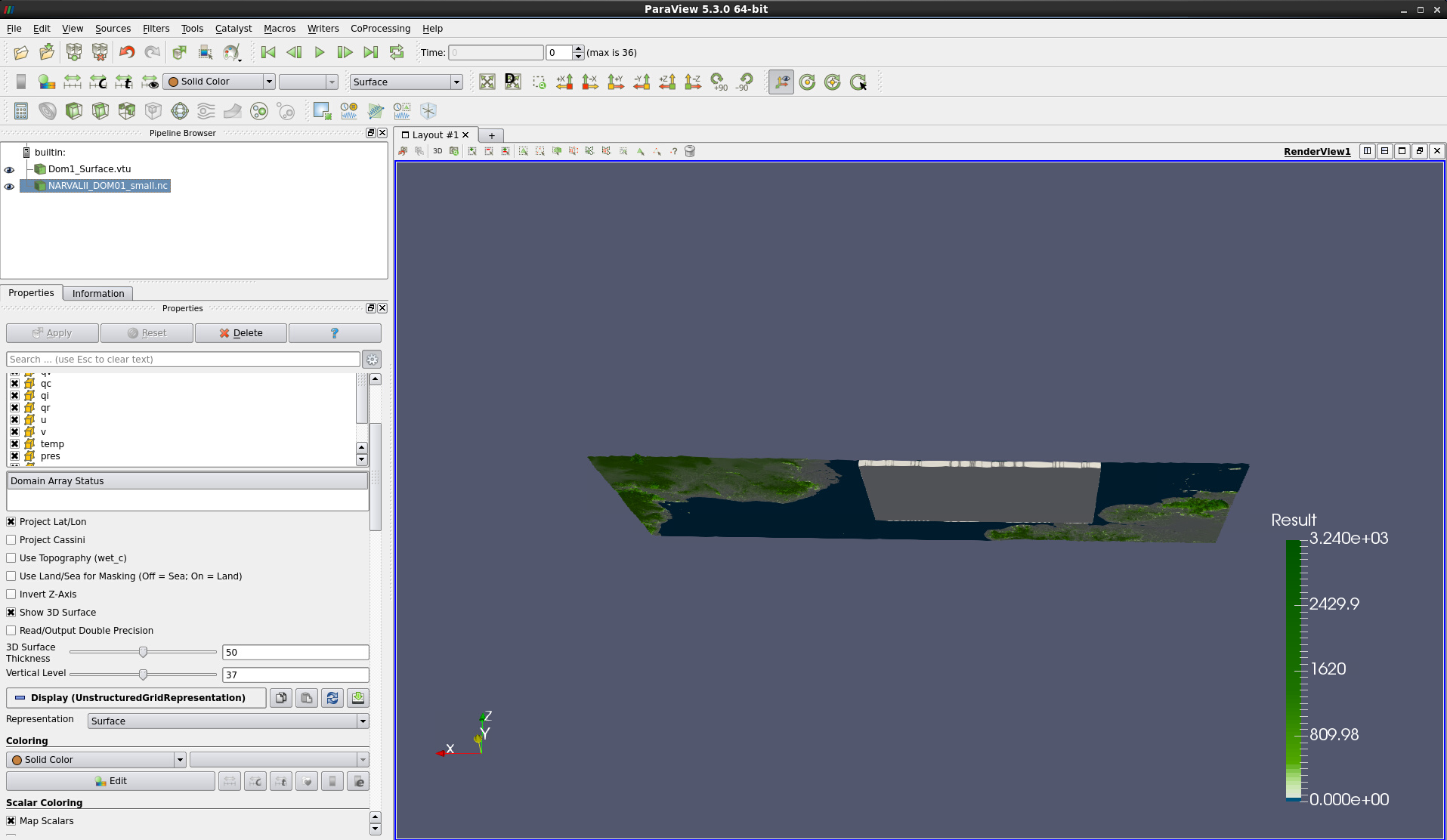Open the Filters menu
This screenshot has width=1447, height=840.
pyautogui.click(x=156, y=29)
